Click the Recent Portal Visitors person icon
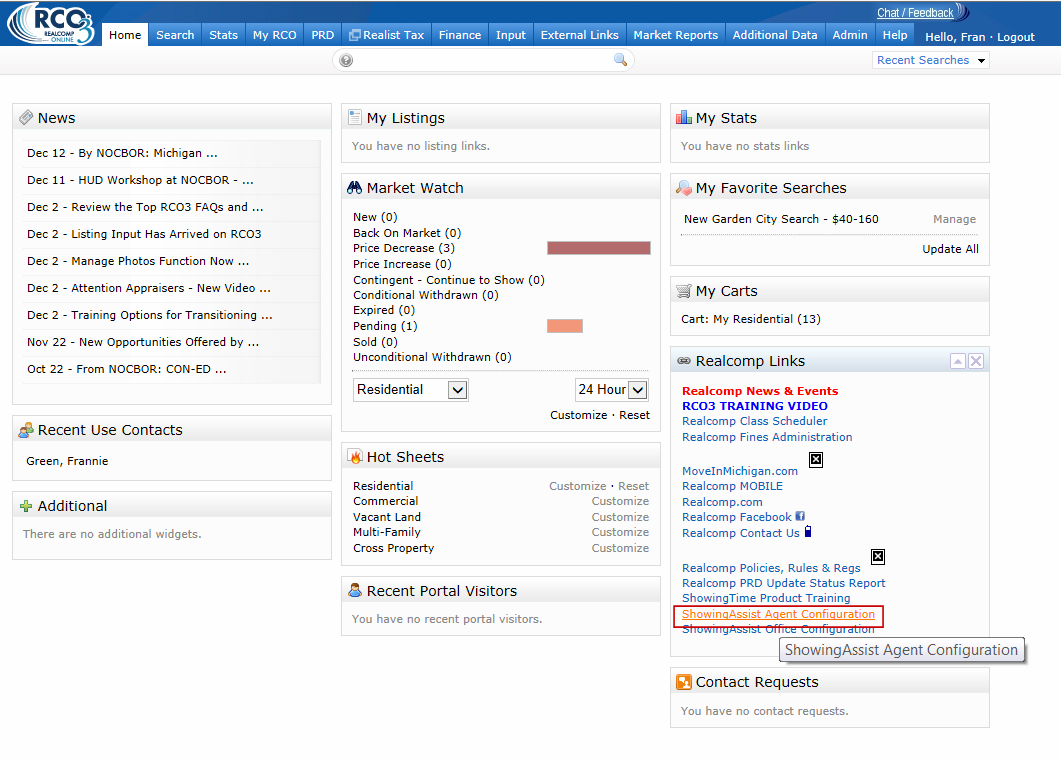 point(355,590)
